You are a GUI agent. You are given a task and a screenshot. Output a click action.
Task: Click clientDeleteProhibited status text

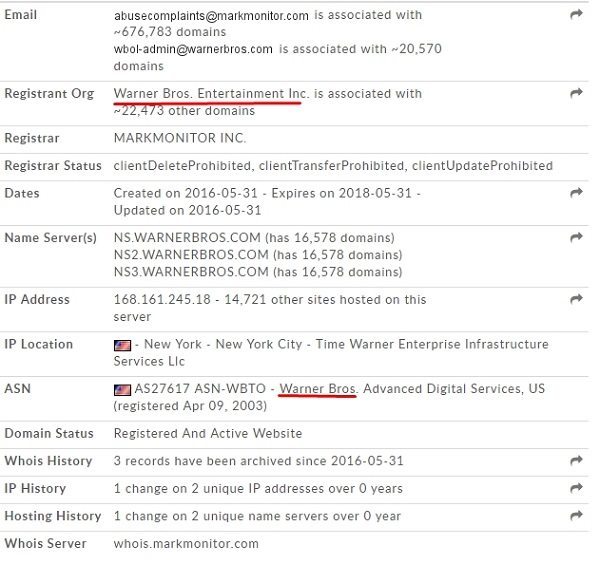coord(182,166)
